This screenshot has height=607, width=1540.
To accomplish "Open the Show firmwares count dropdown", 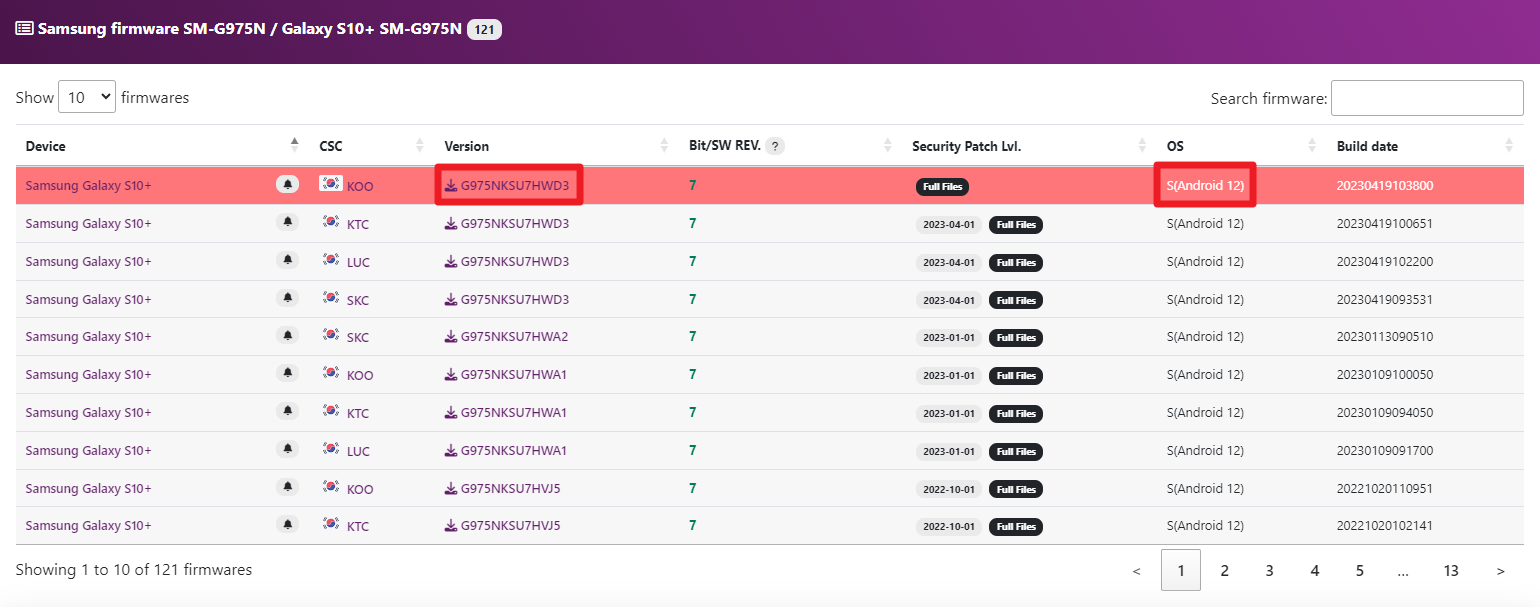I will 87,97.
